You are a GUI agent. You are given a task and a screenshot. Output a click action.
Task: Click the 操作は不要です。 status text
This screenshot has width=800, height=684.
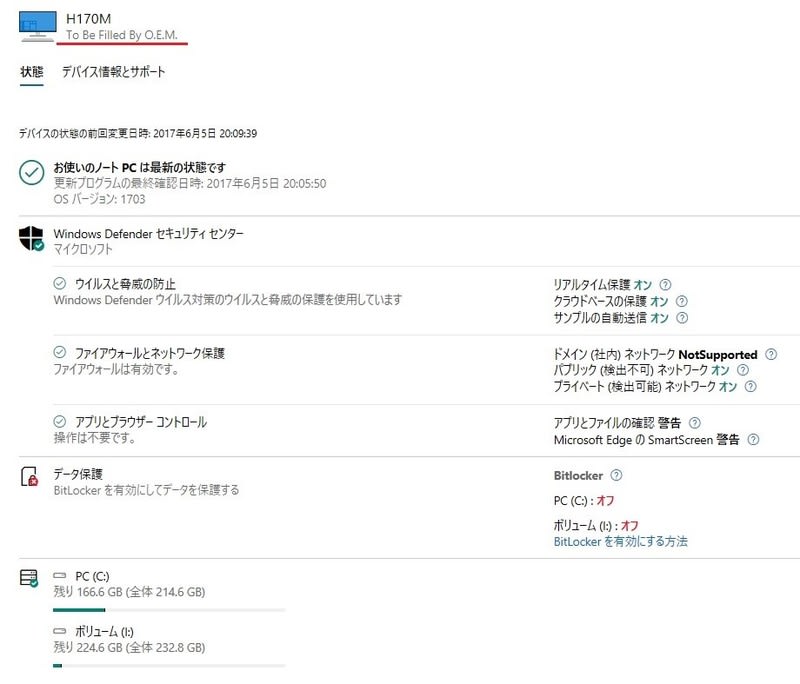tap(94, 438)
